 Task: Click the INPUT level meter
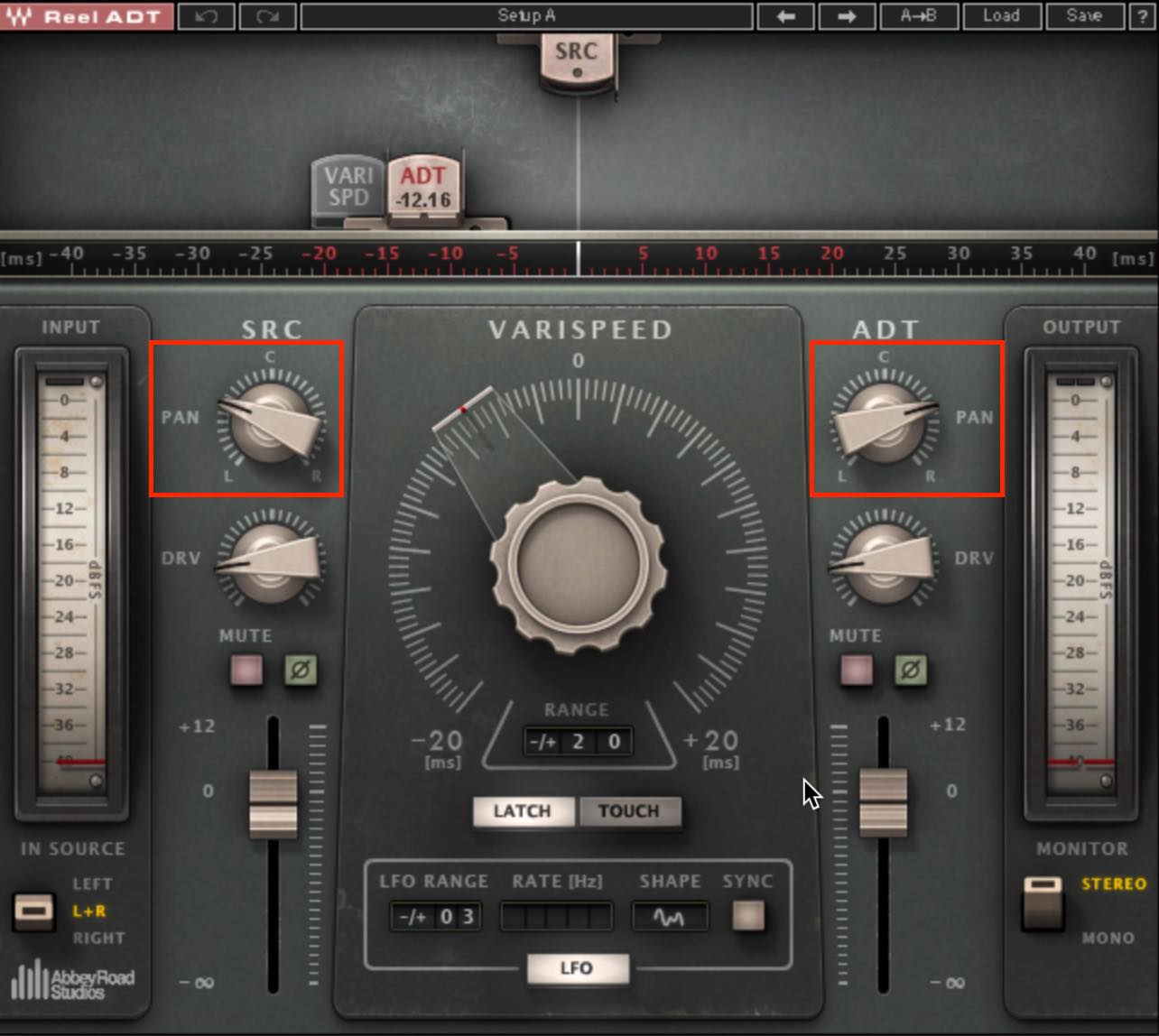(70, 582)
